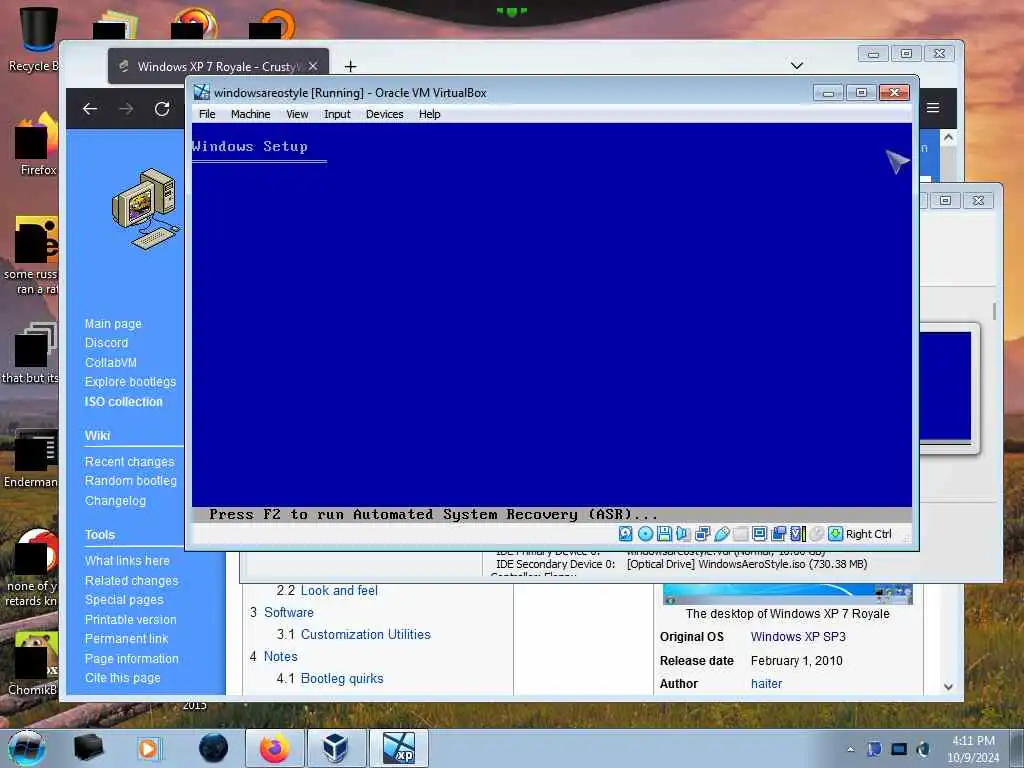Open the Windows Start orb

click(27, 748)
